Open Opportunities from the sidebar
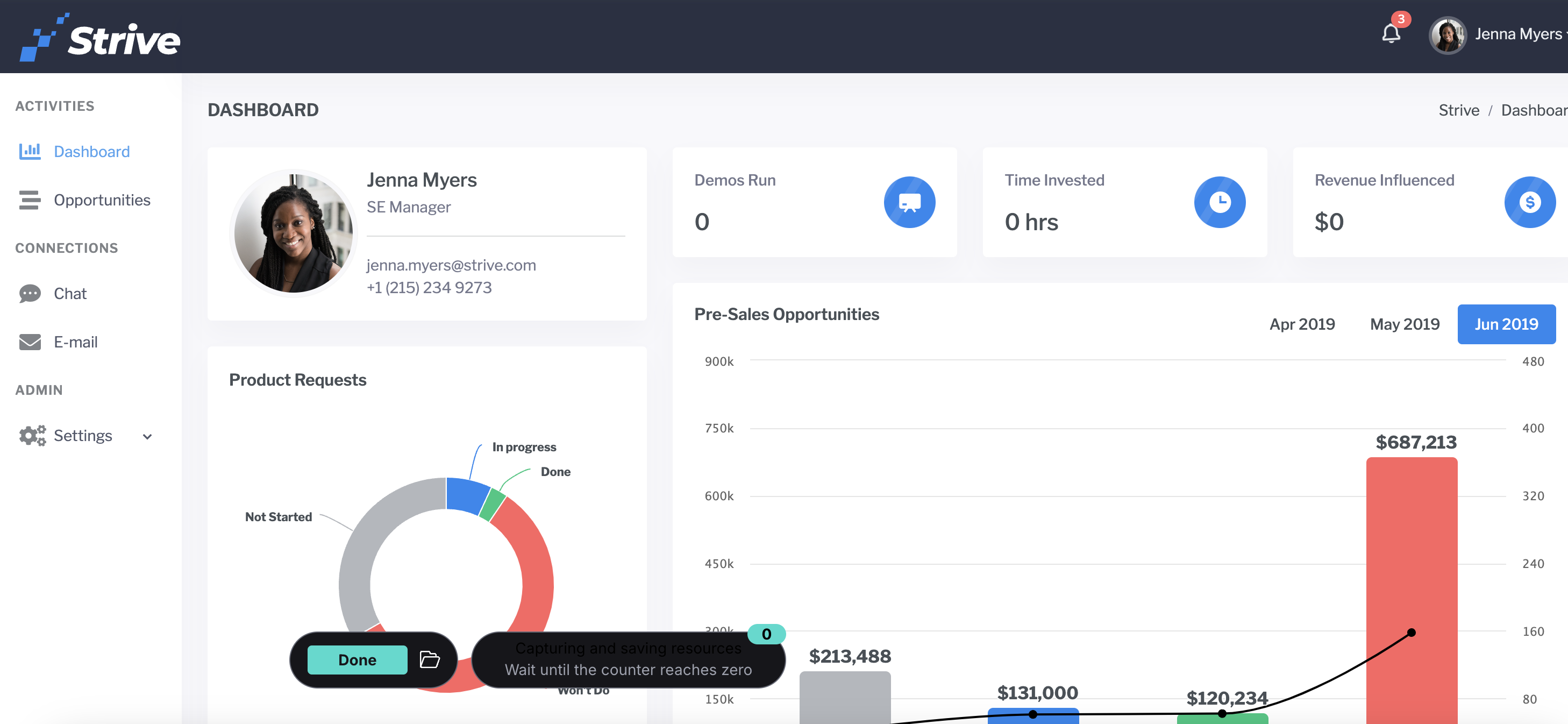 tap(102, 200)
